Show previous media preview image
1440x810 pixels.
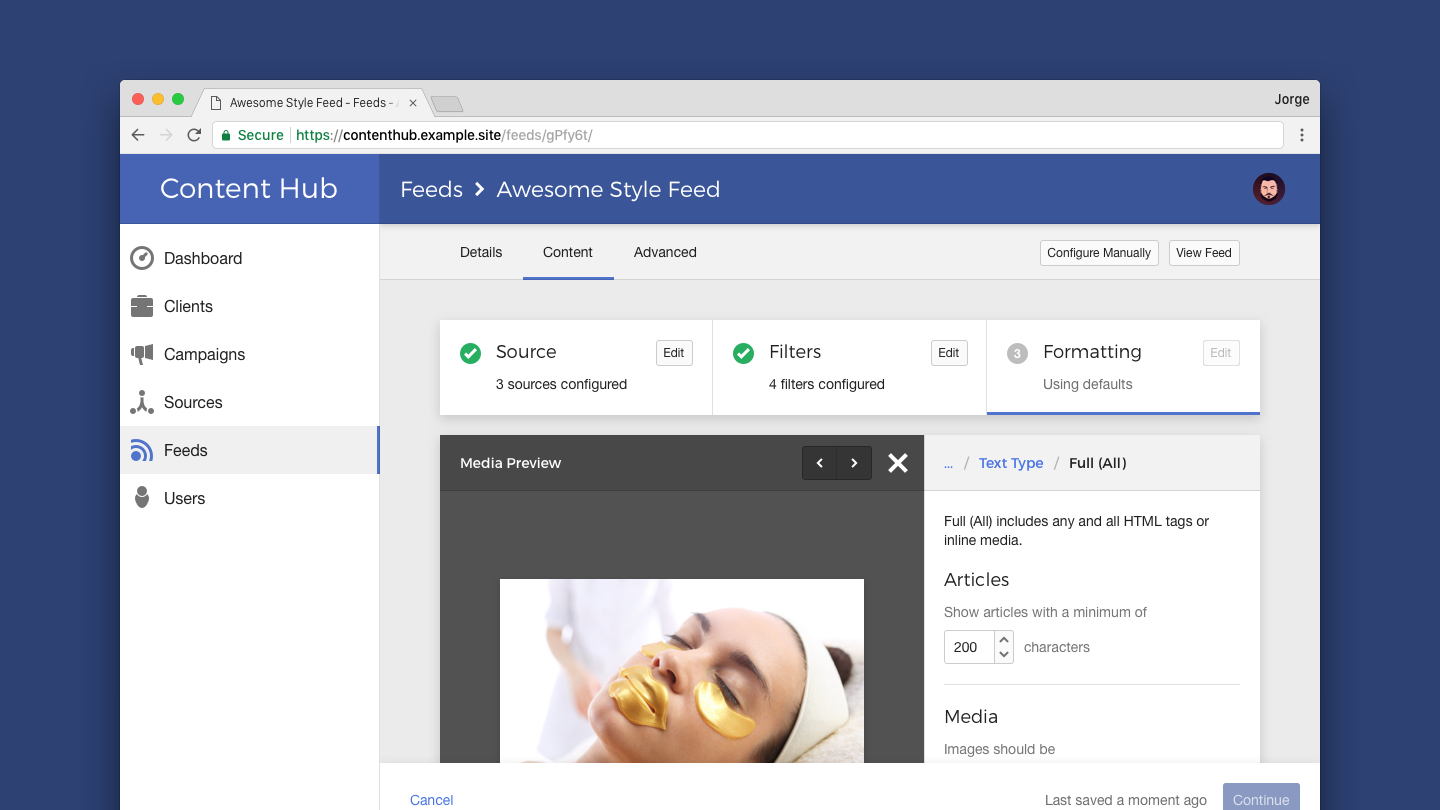click(819, 463)
